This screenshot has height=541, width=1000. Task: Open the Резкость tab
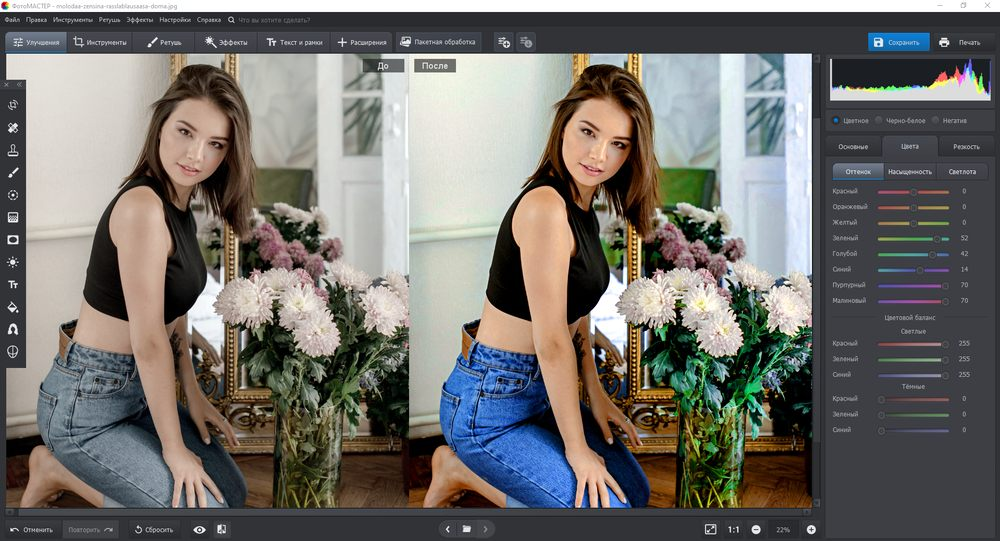pyautogui.click(x=966, y=147)
